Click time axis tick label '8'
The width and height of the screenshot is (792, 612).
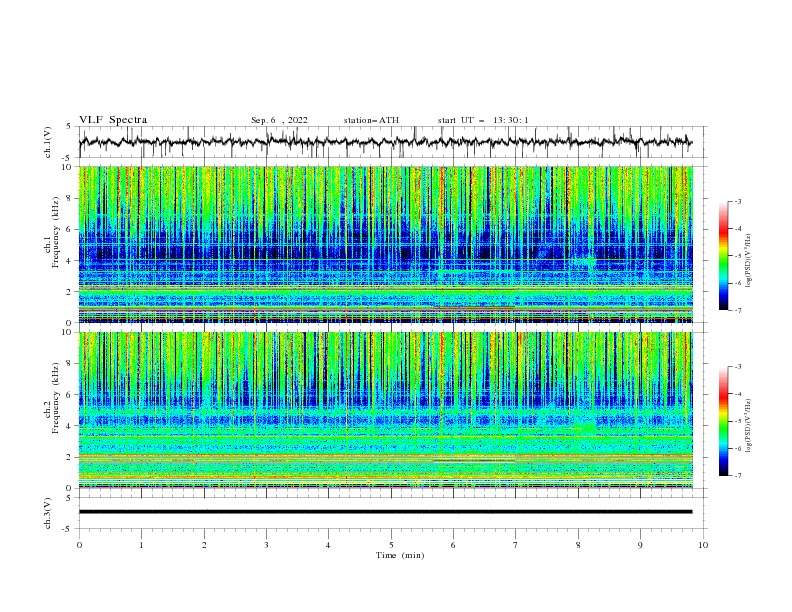click(x=578, y=545)
